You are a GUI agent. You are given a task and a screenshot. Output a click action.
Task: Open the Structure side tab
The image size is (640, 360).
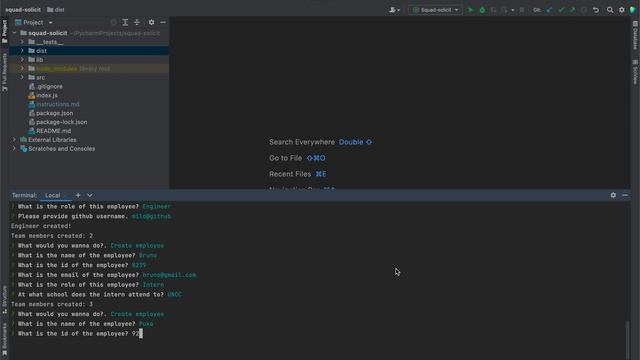coord(4,300)
